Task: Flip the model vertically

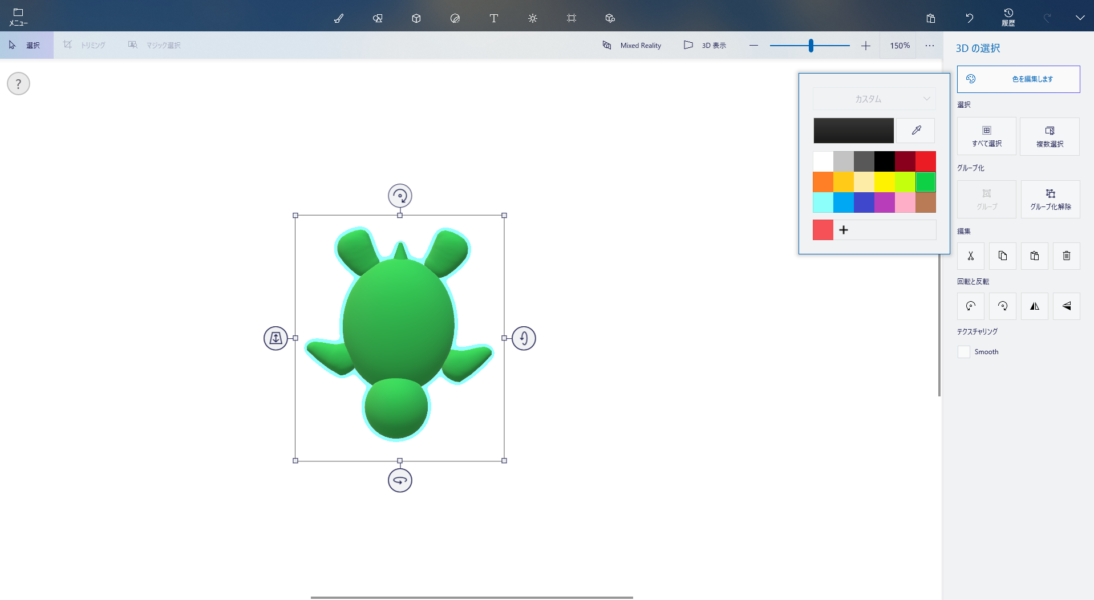Action: pos(1067,306)
